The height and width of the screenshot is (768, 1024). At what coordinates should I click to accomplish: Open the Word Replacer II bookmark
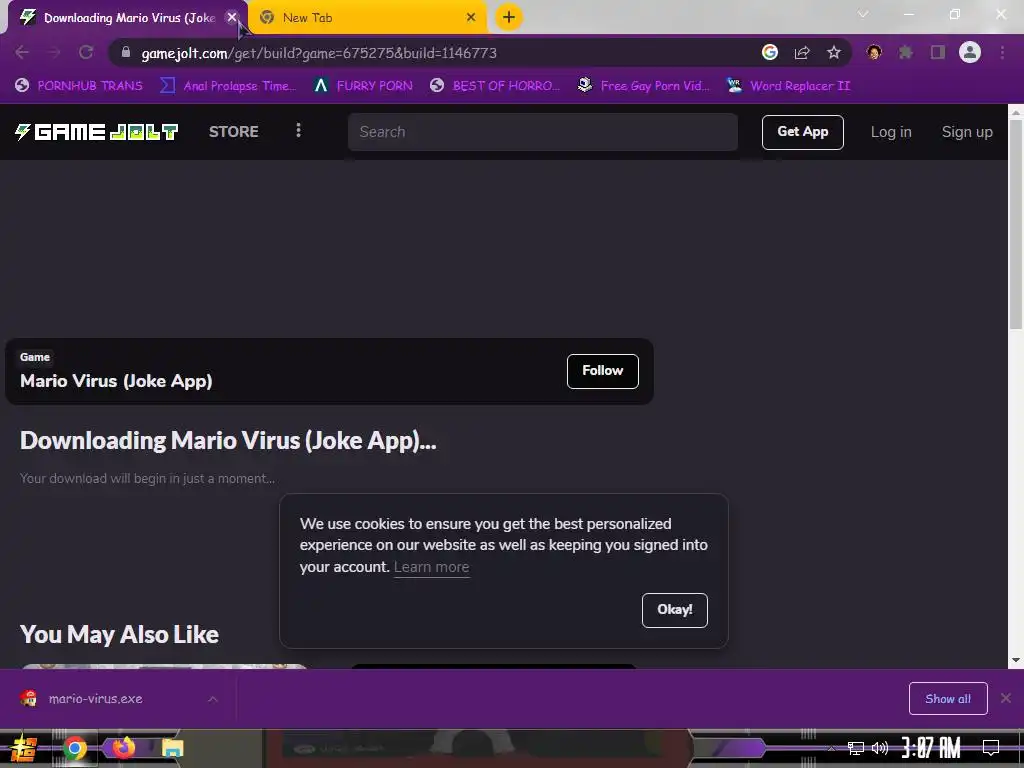pos(789,86)
